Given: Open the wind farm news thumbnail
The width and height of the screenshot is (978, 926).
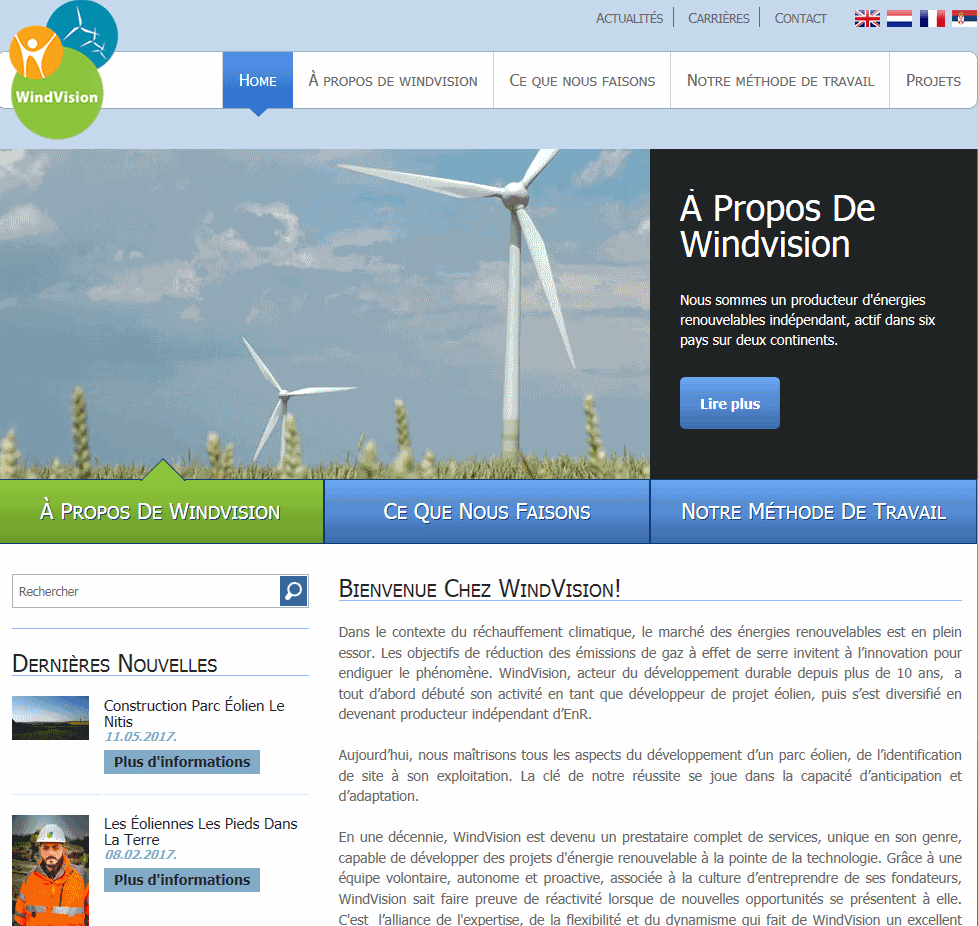Looking at the screenshot, I should pos(51,718).
